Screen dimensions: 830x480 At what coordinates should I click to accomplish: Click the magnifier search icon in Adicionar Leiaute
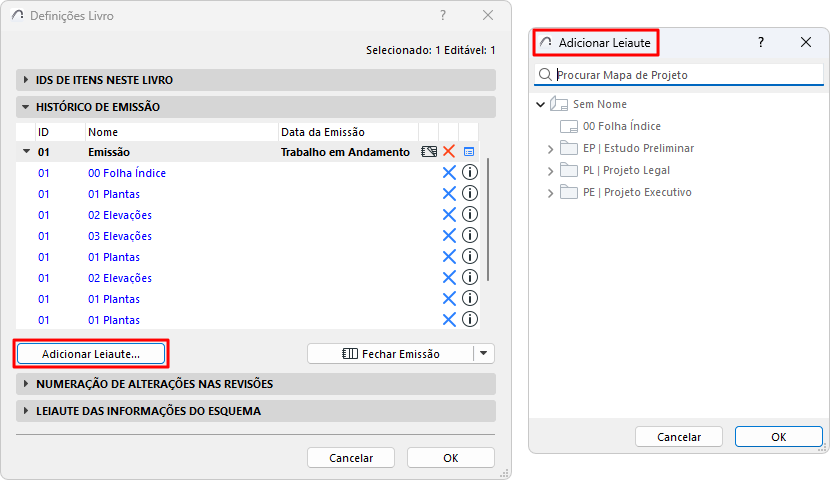coord(545,75)
